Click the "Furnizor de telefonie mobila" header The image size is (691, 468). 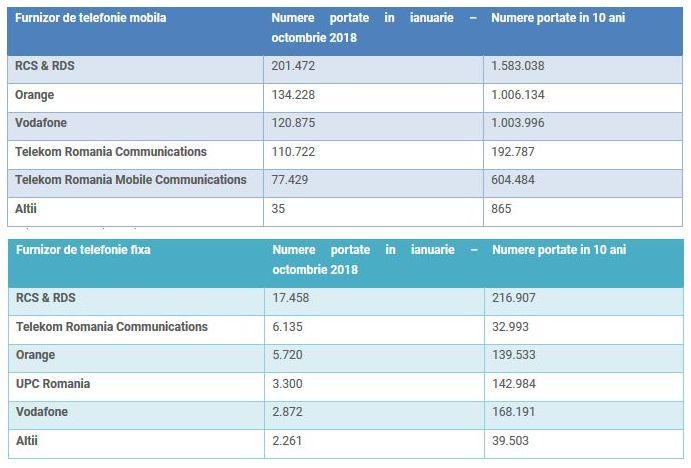[x=91, y=18]
